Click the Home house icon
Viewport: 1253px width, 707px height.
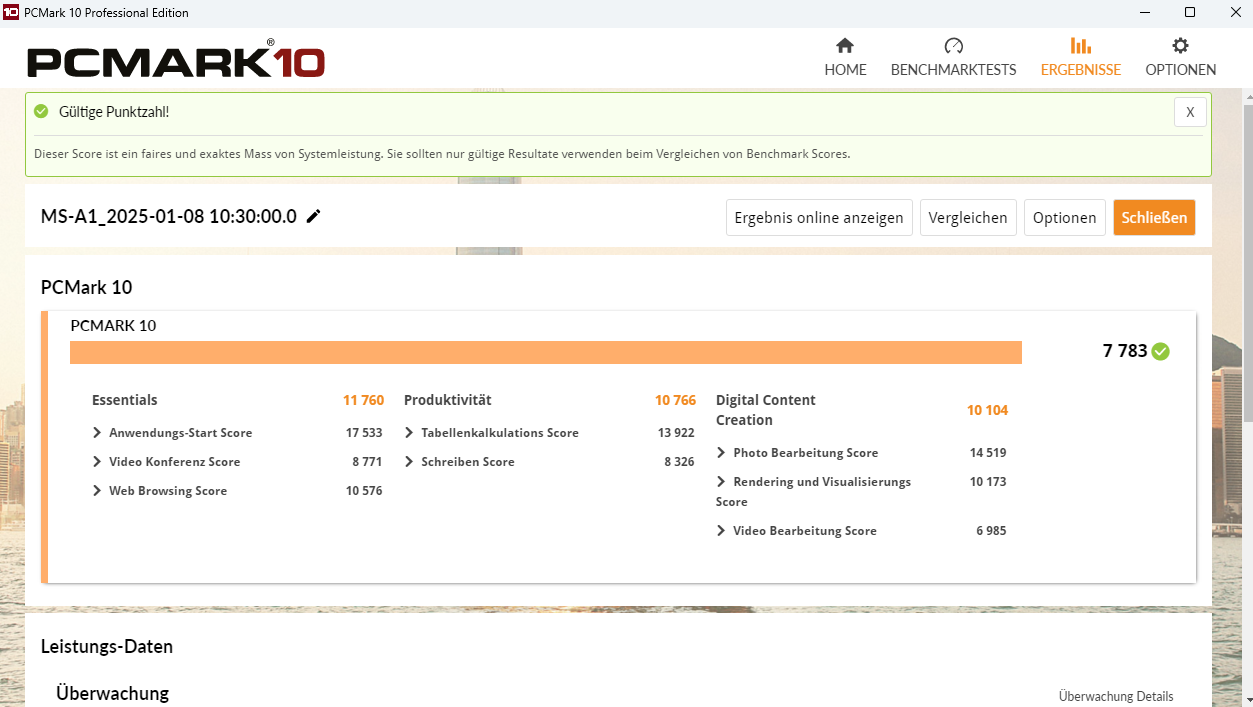845,46
